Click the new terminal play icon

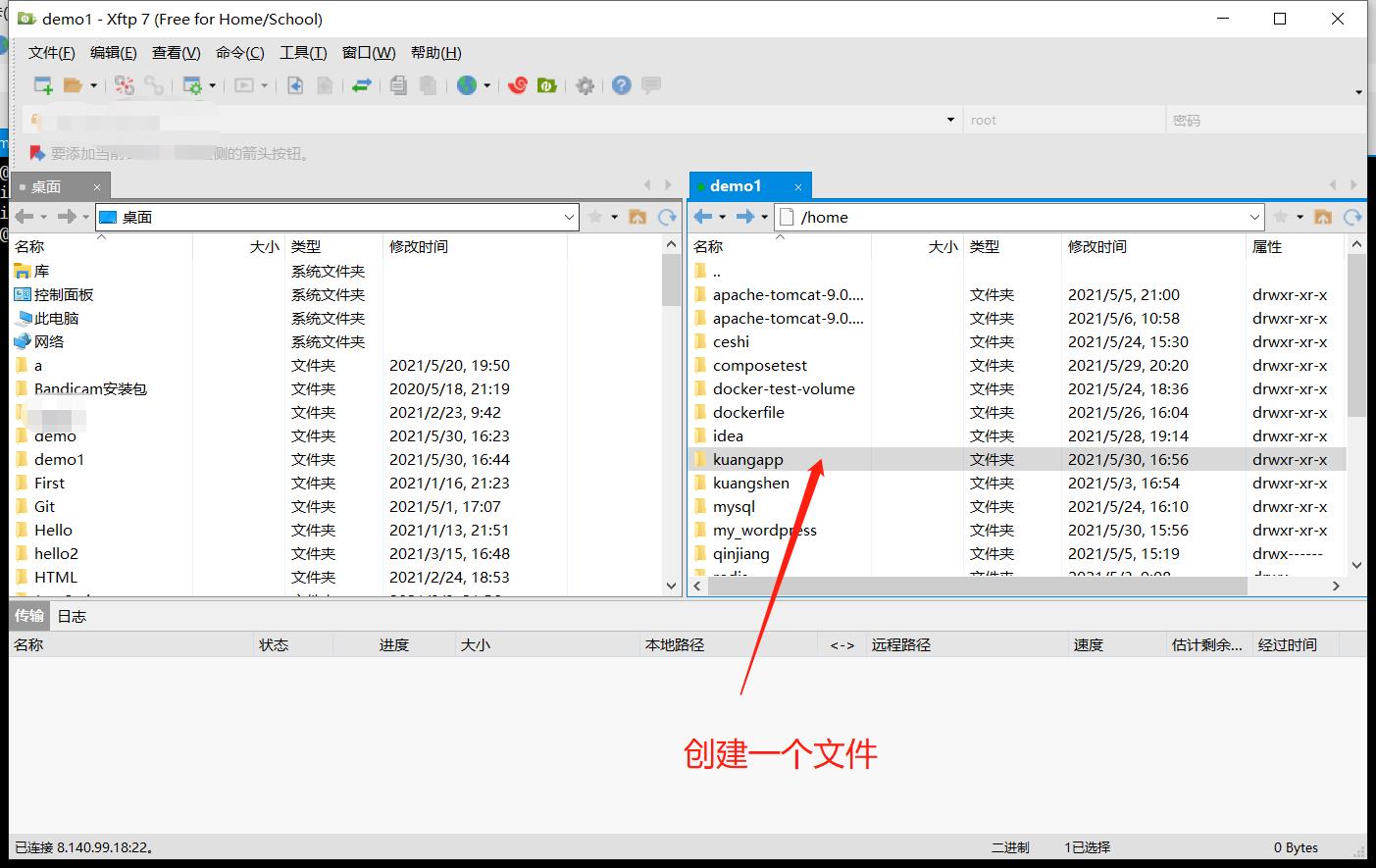point(244,85)
